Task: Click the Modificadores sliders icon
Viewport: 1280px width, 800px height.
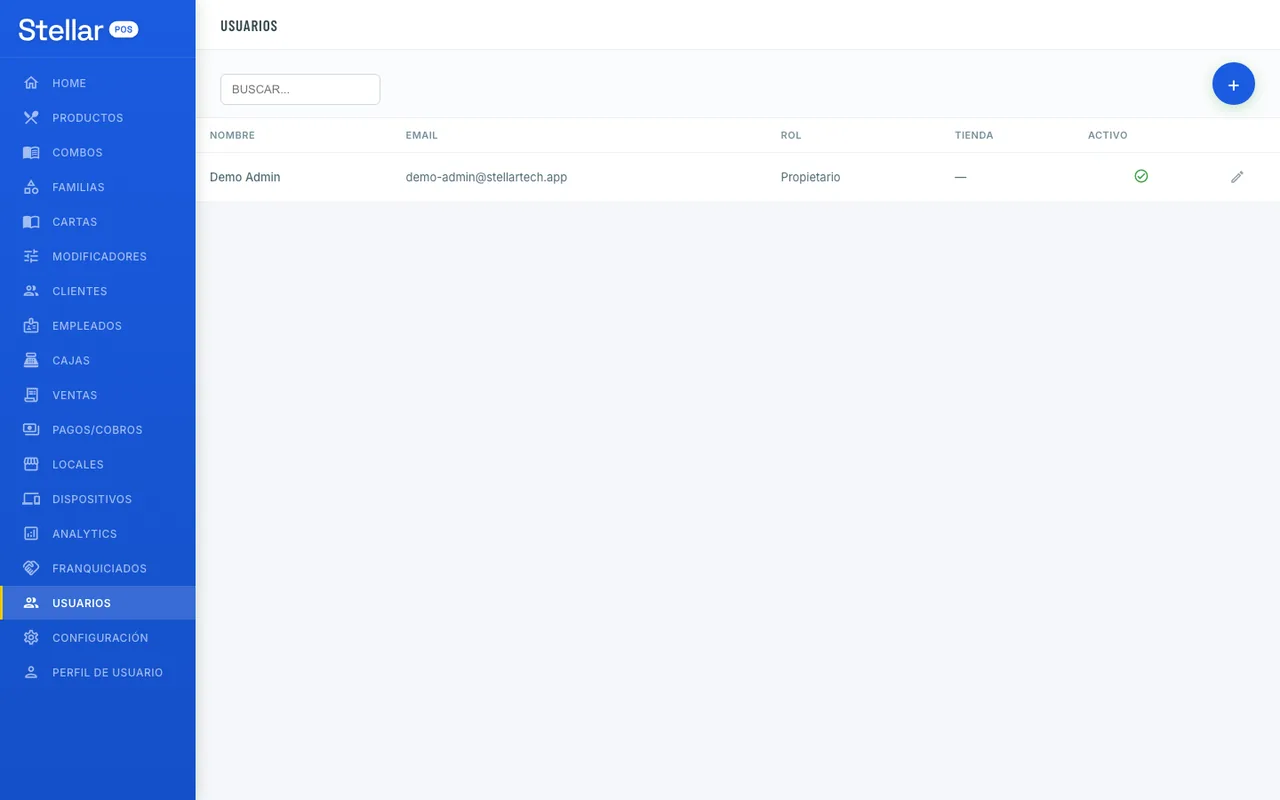Action: pos(31,257)
